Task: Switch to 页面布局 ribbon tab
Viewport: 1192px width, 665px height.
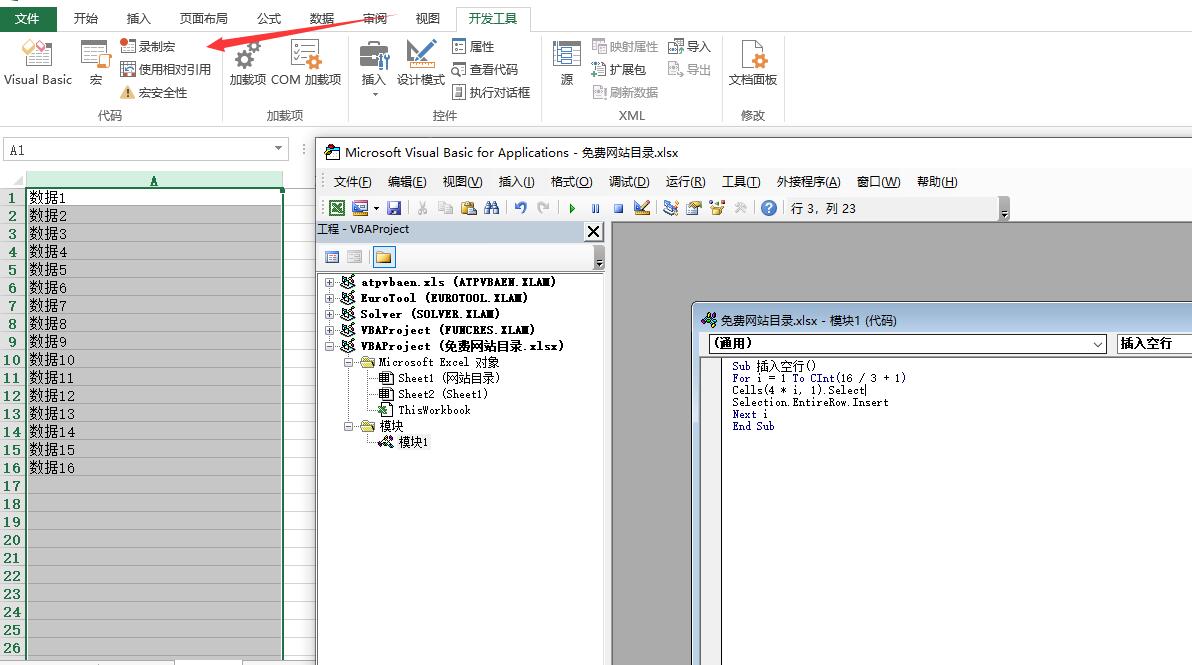Action: tap(203, 18)
